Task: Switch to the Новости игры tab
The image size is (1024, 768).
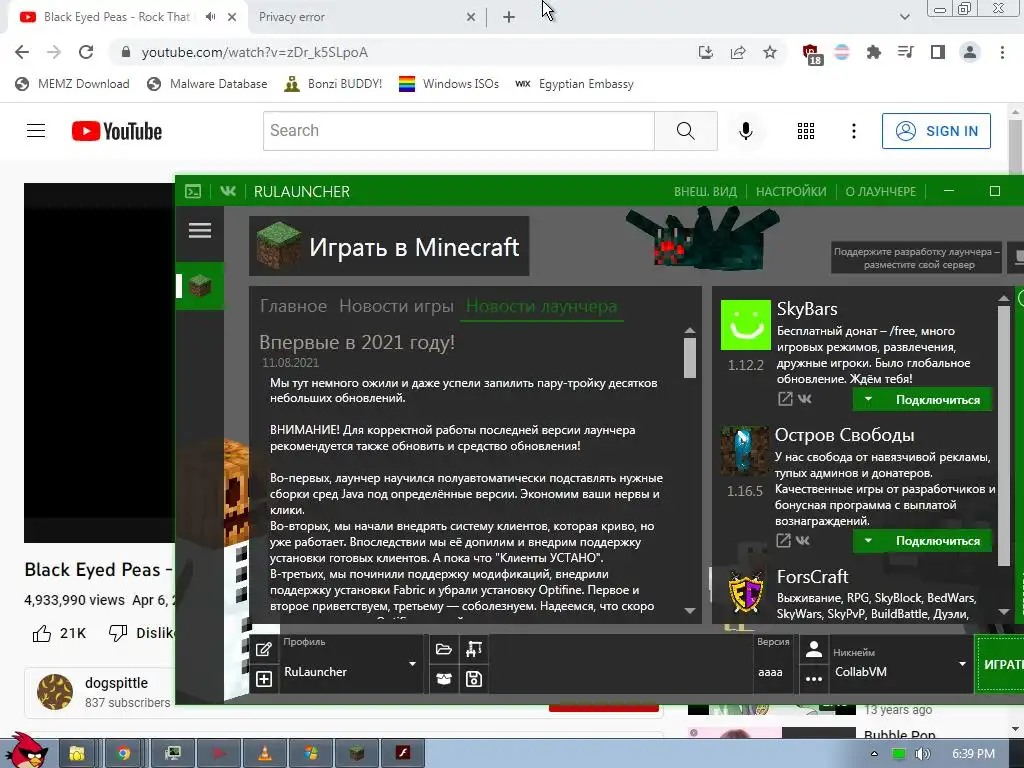Action: coord(396,306)
